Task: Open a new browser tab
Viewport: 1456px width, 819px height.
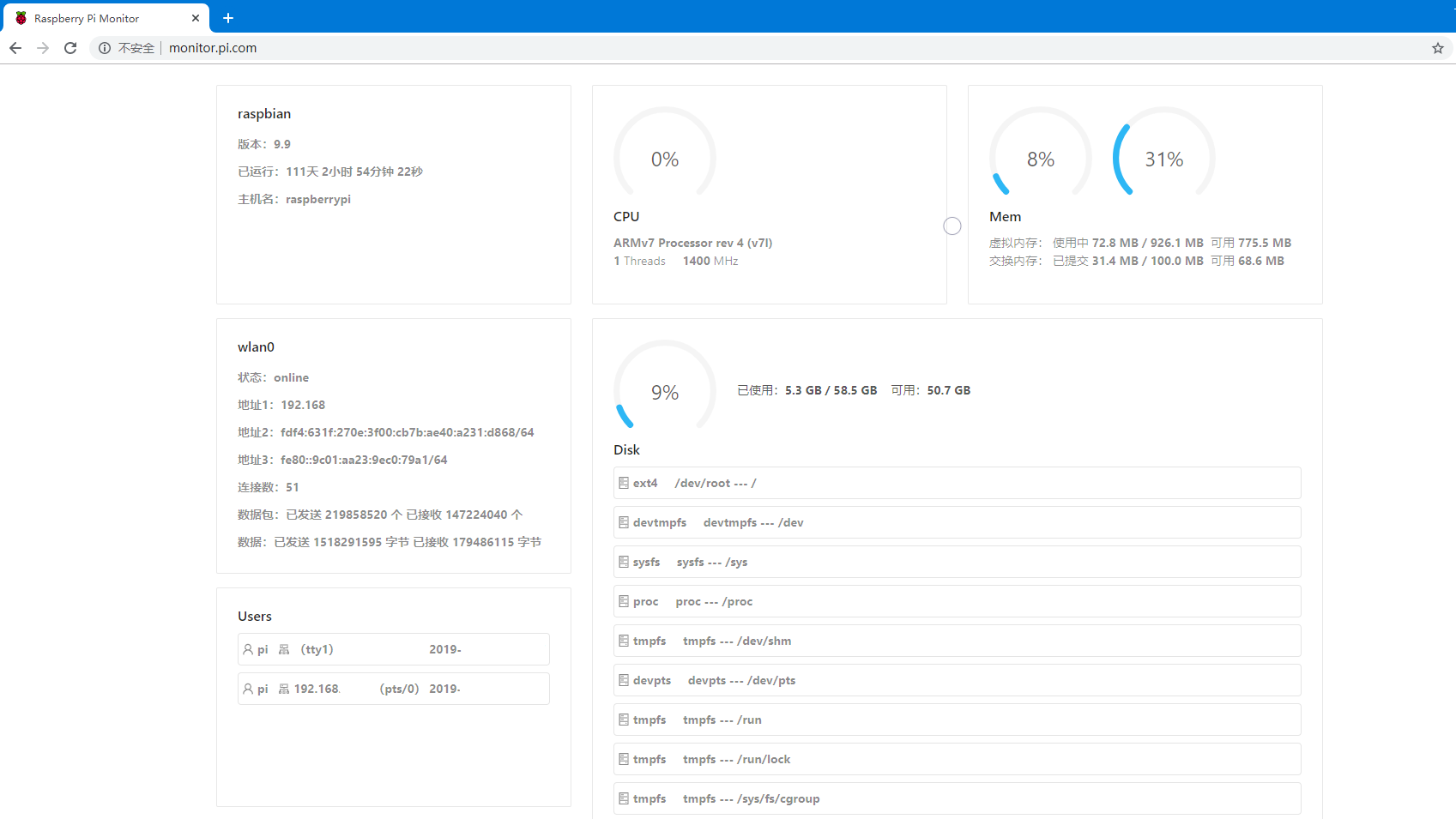Action: (228, 18)
